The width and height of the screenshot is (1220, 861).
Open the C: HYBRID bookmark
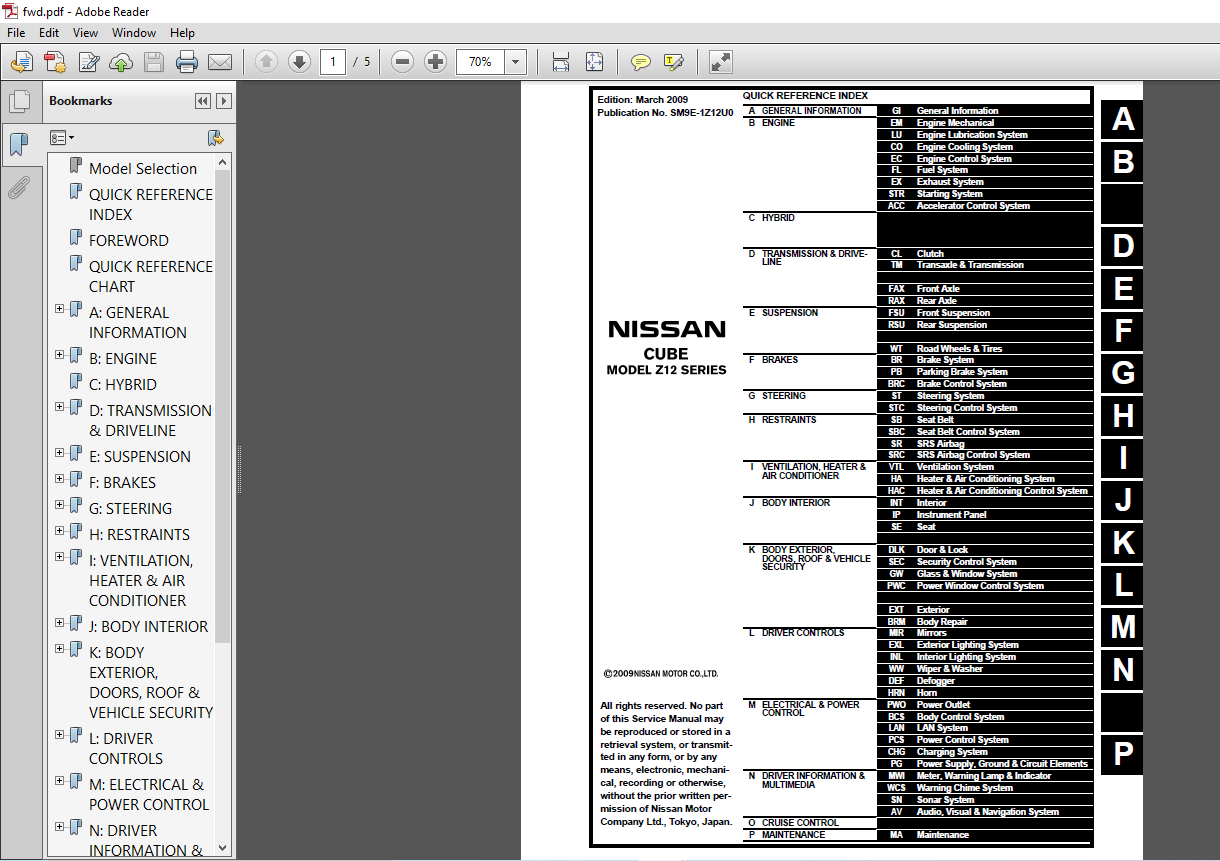pos(123,385)
